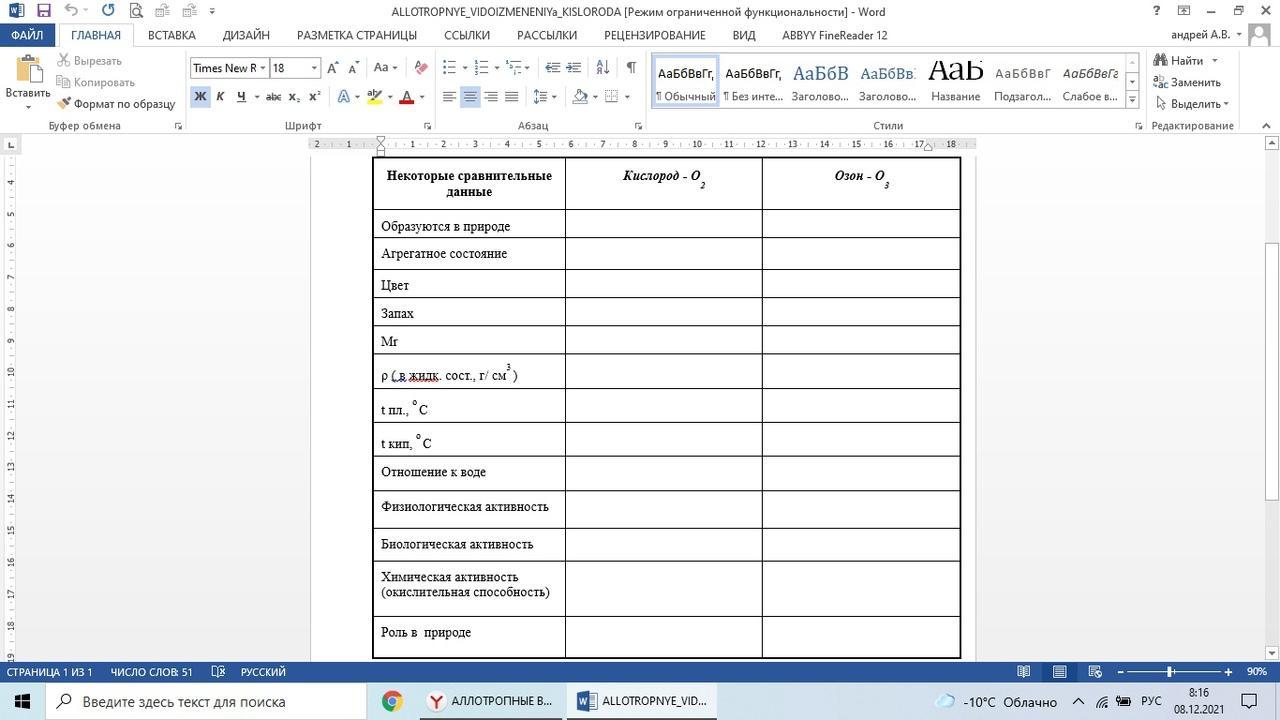
Task: Click the Sort (A-Z) icon
Action: 602,68
